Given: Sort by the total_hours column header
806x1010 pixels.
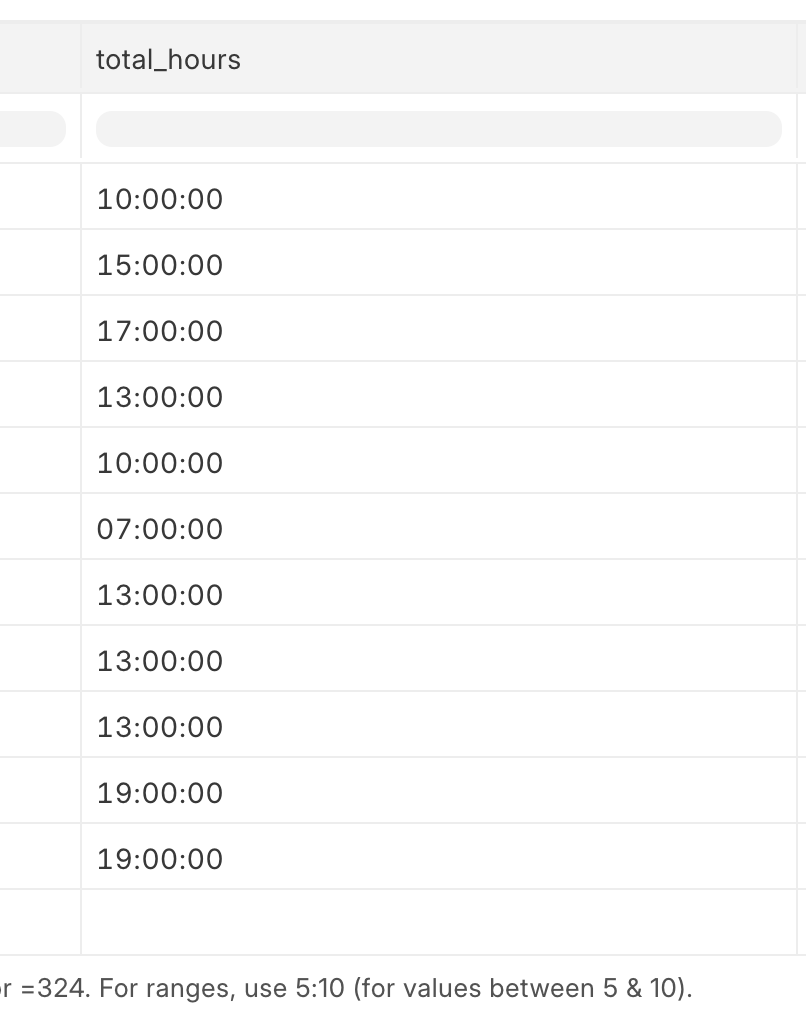Looking at the screenshot, I should (439, 59).
